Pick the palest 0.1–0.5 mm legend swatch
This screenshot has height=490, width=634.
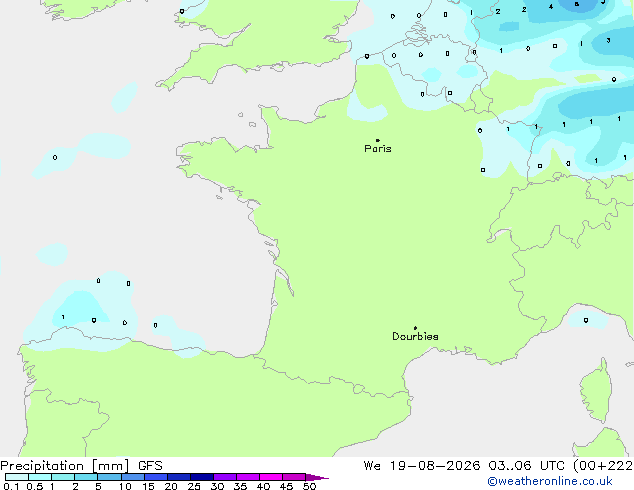pyautogui.click(x=17, y=477)
